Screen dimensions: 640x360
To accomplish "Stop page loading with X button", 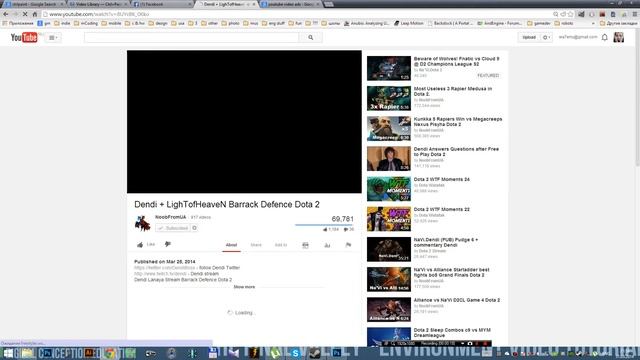I will [x=25, y=14].
